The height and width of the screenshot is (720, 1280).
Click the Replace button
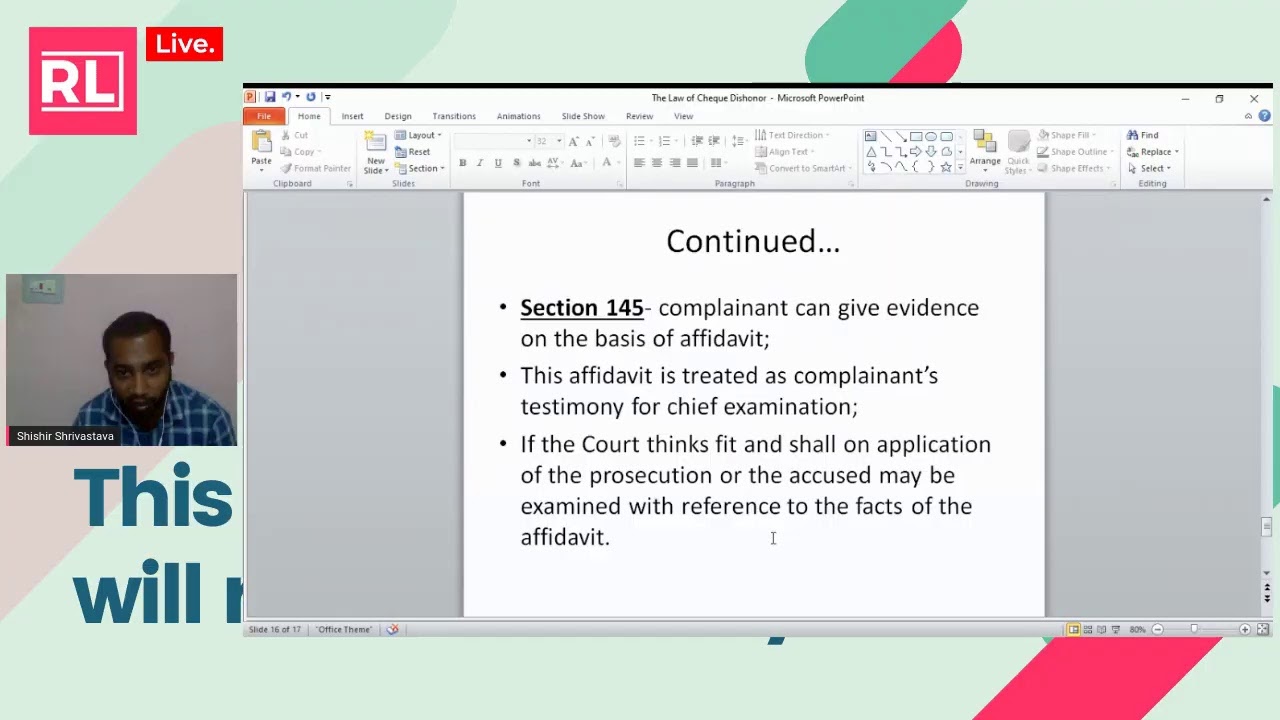[x=1152, y=152]
